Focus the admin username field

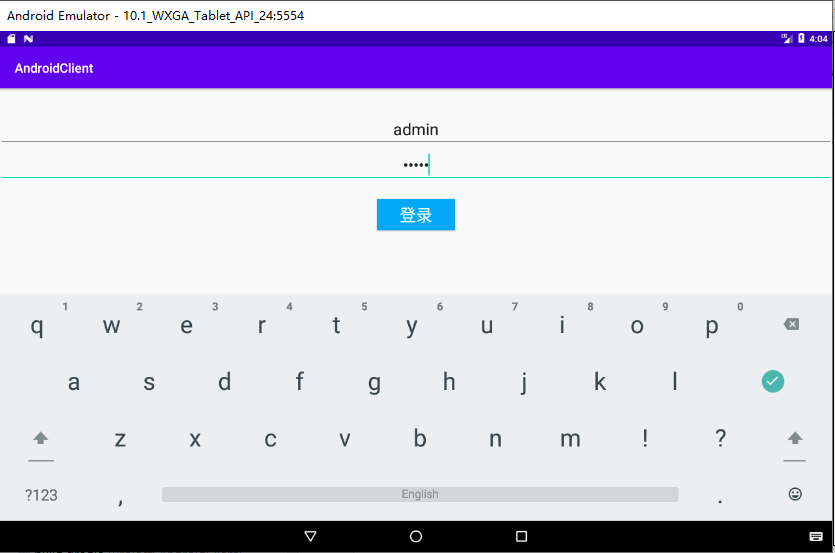pos(416,129)
